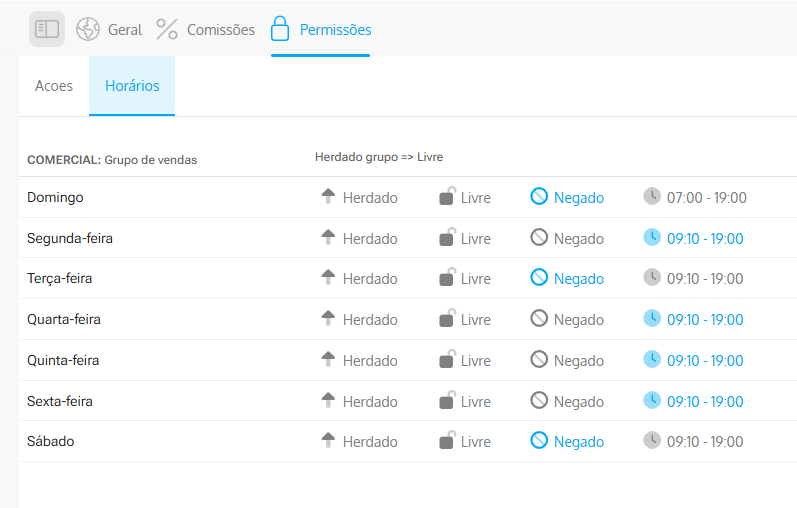Switch to the Horários tab

[132, 86]
